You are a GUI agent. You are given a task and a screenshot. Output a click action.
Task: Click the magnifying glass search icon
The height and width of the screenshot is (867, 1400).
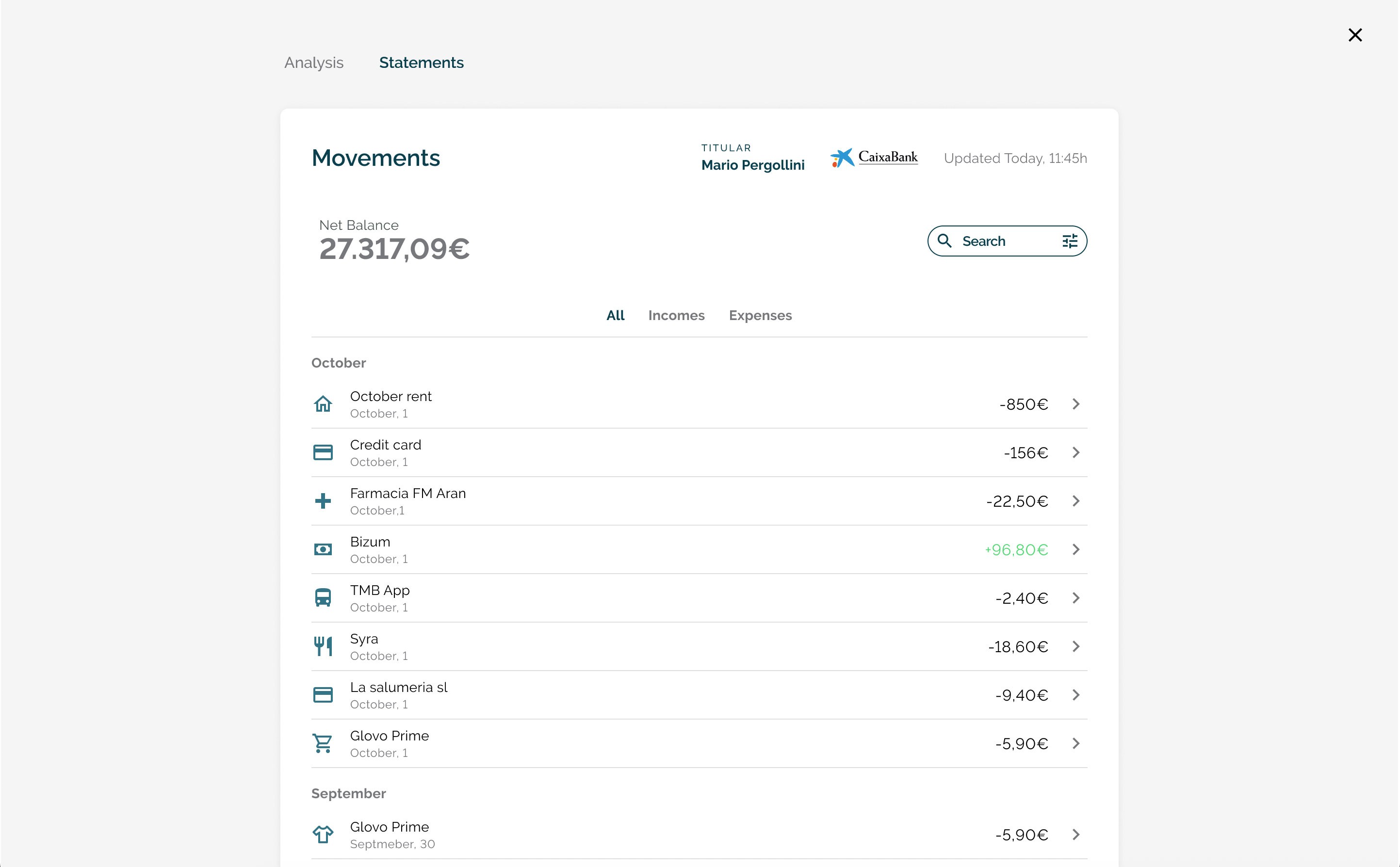(944, 241)
